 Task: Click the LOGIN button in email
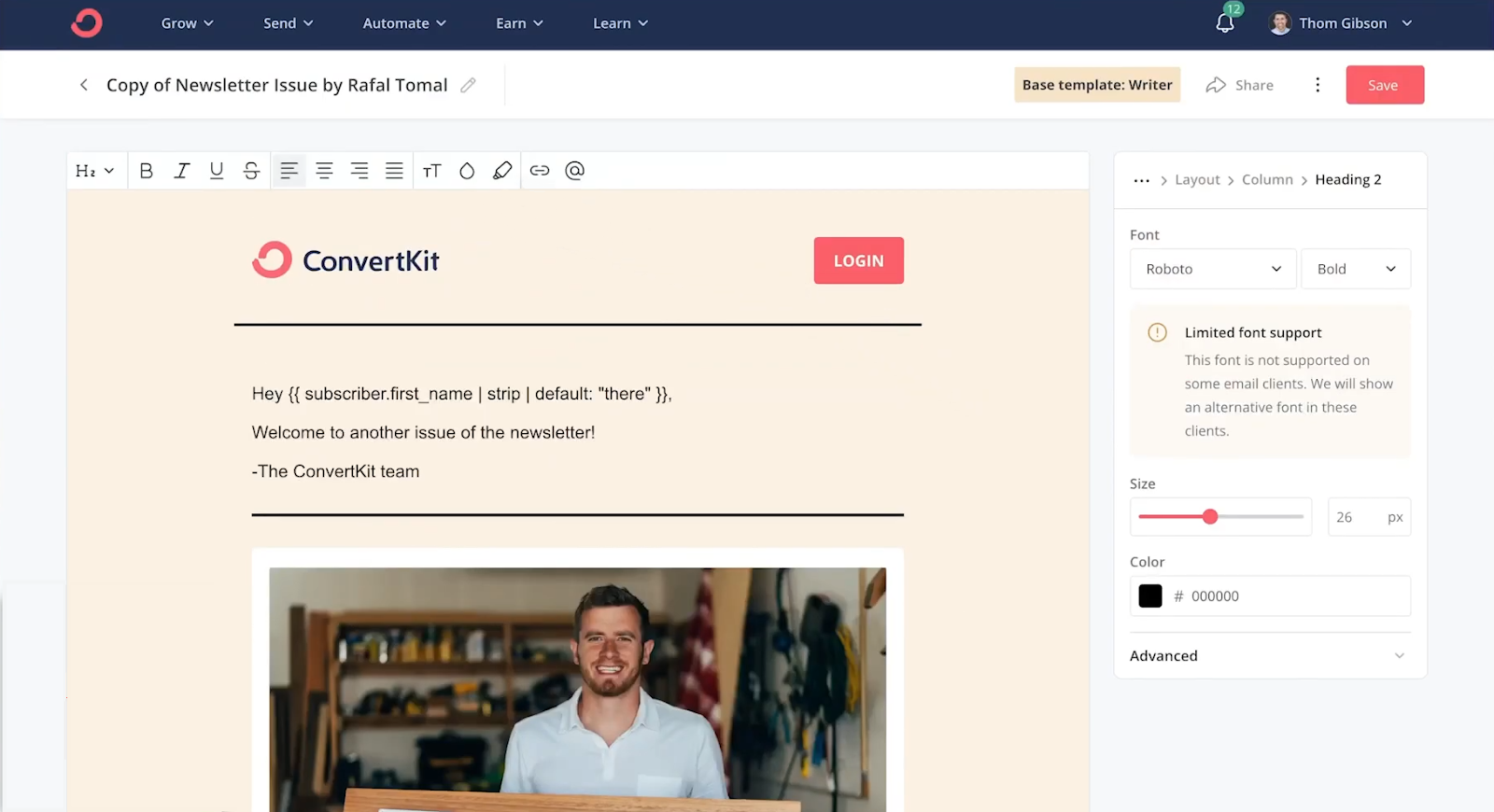click(x=858, y=260)
